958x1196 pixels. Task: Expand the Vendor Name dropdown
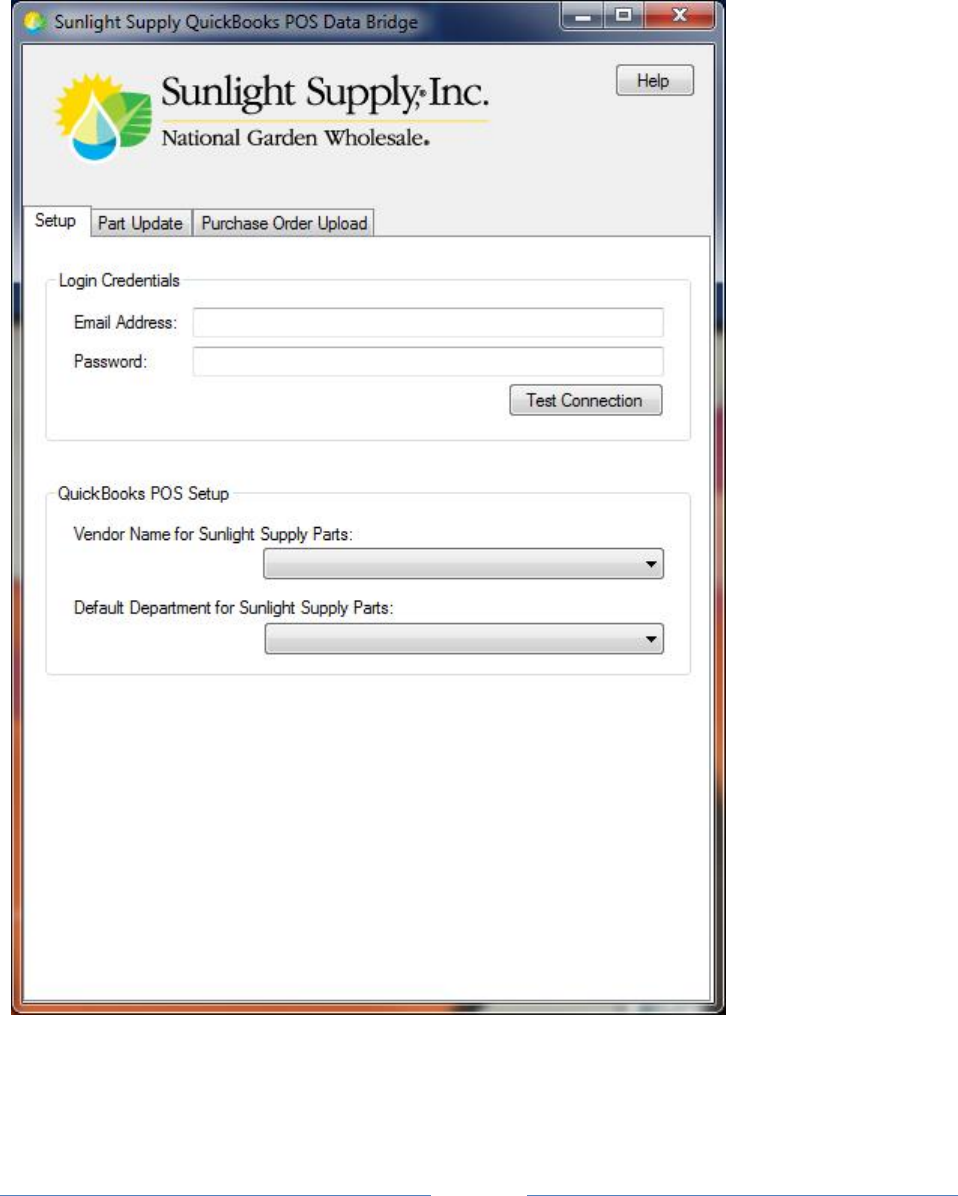(x=464, y=564)
